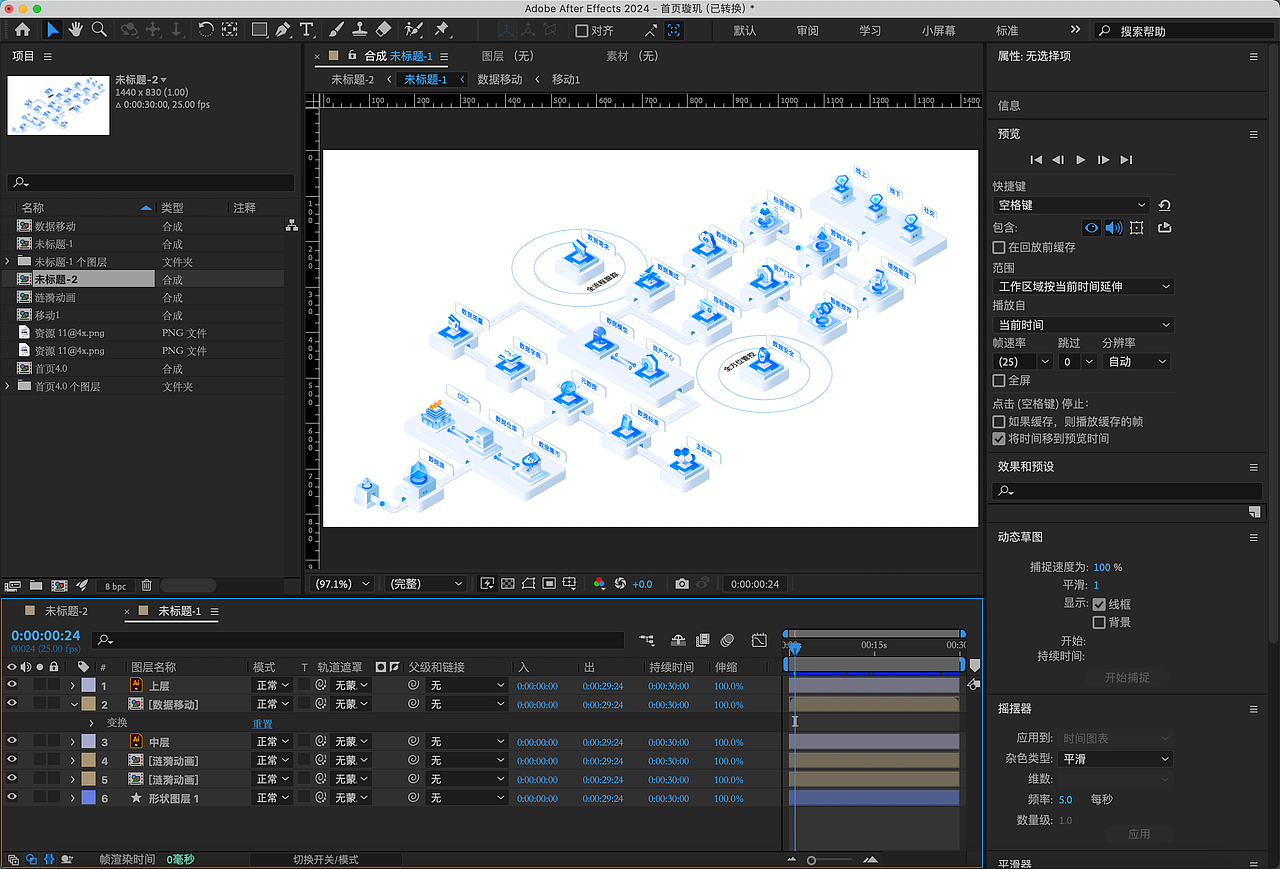1280x869 pixels.
Task: Switch to the 默认 workspace
Action: [x=745, y=31]
